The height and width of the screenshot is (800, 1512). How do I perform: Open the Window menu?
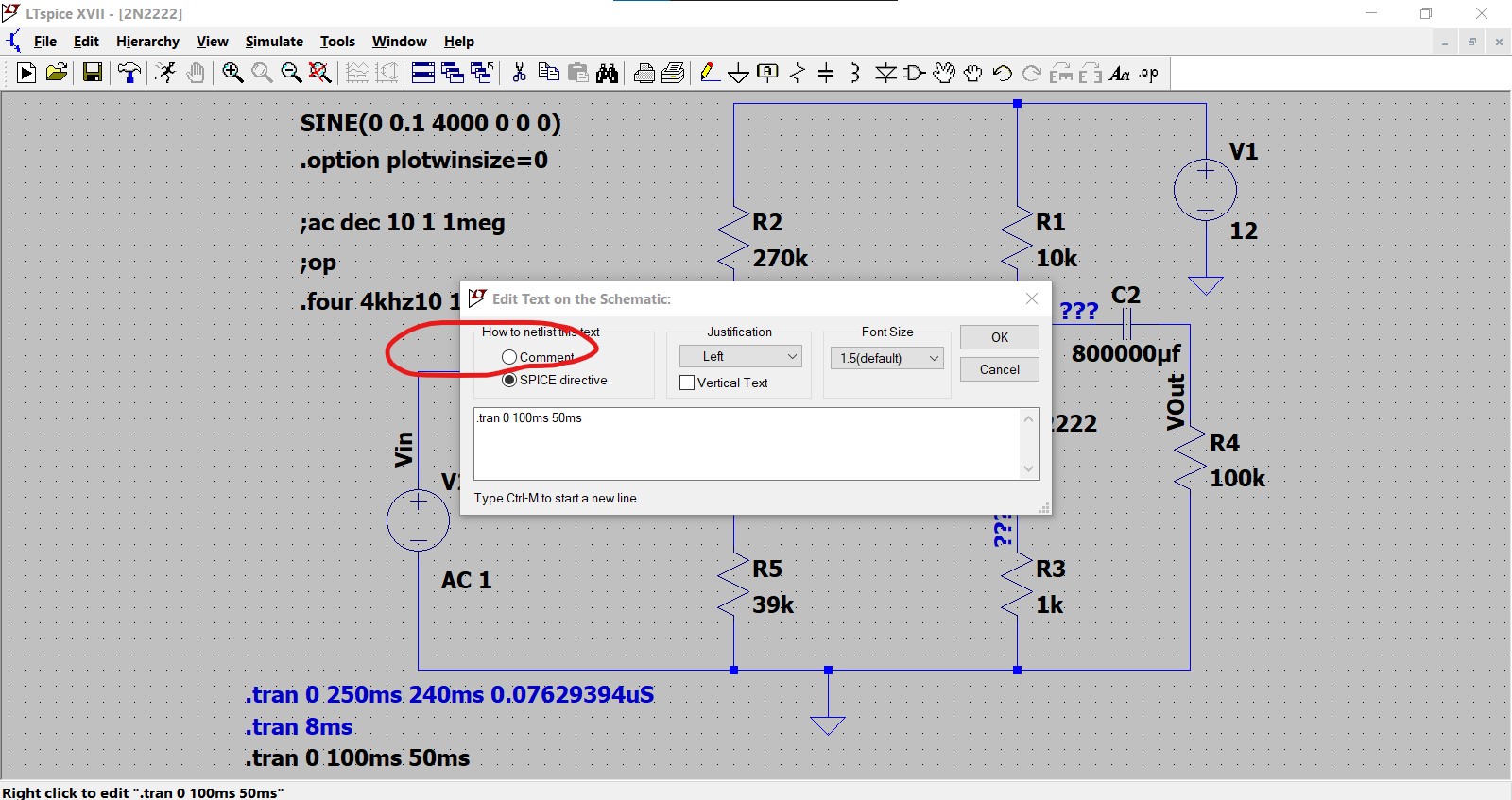[399, 42]
